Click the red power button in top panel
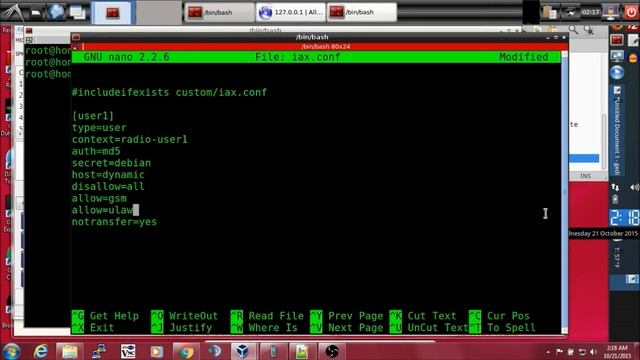This screenshot has width=640, height=360. (631, 12)
